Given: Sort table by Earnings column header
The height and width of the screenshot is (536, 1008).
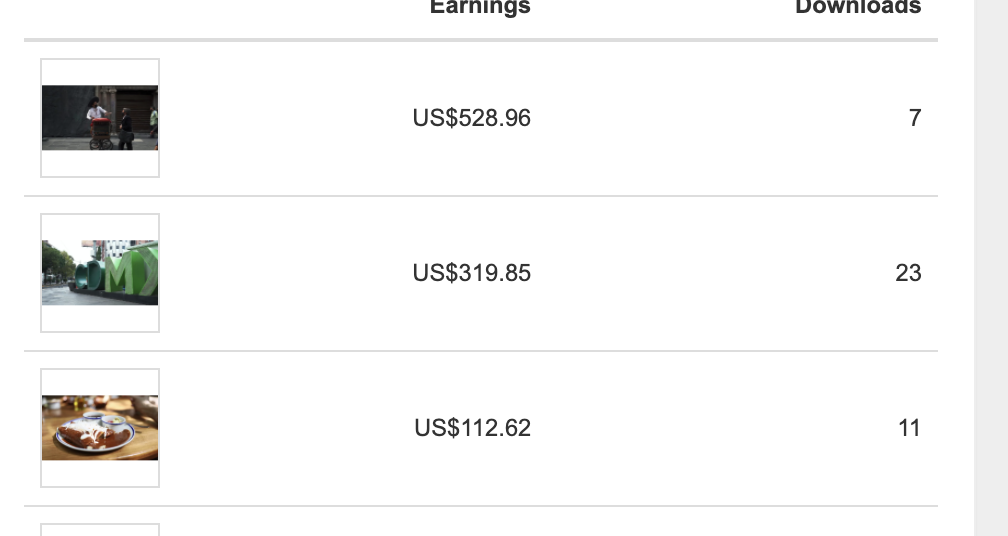Looking at the screenshot, I should click(480, 6).
